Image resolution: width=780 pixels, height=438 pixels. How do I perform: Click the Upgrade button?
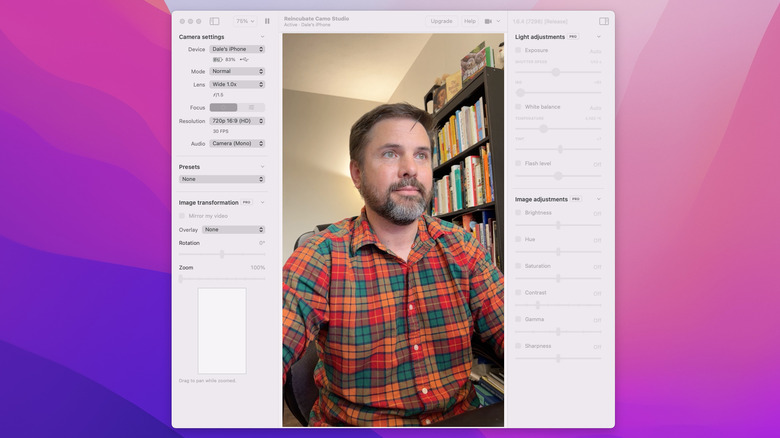441,21
